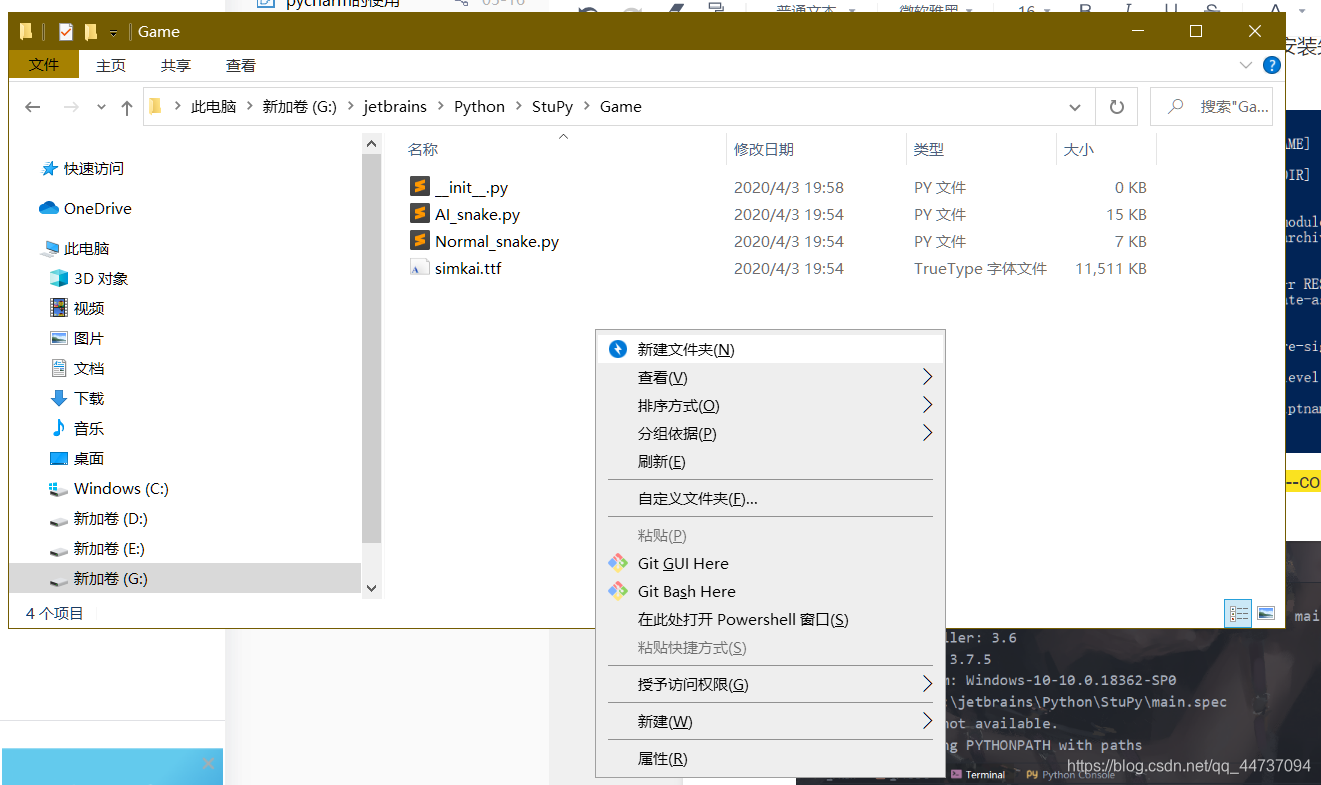1321x785 pixels.
Task: Expand the ribbon chevron
Action: point(1246,65)
